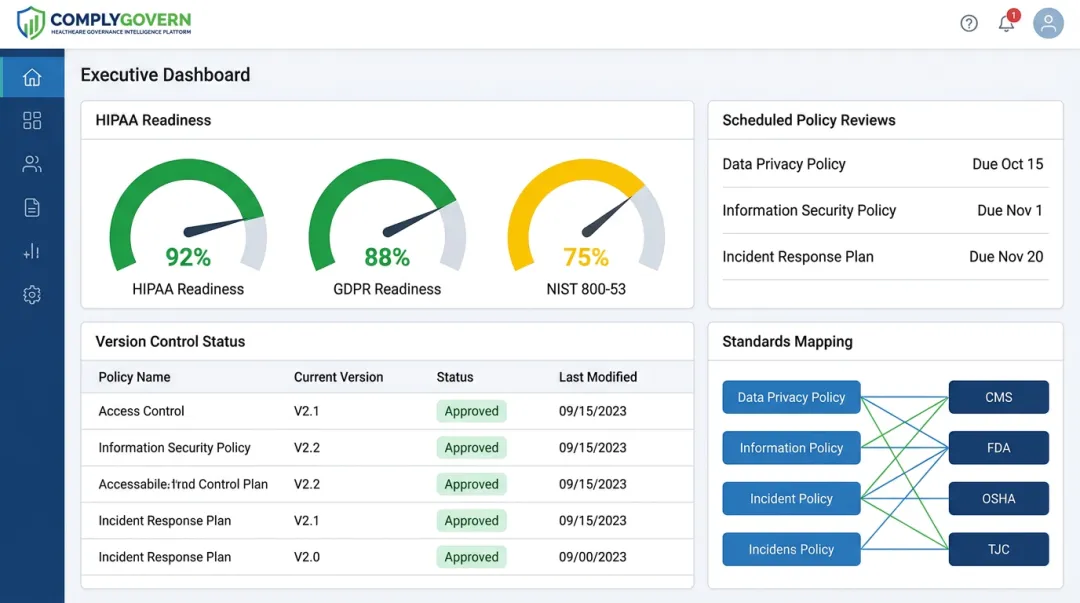Click the NIST 800-53 75% gauge
The width and height of the screenshot is (1080, 603).
coord(586,215)
